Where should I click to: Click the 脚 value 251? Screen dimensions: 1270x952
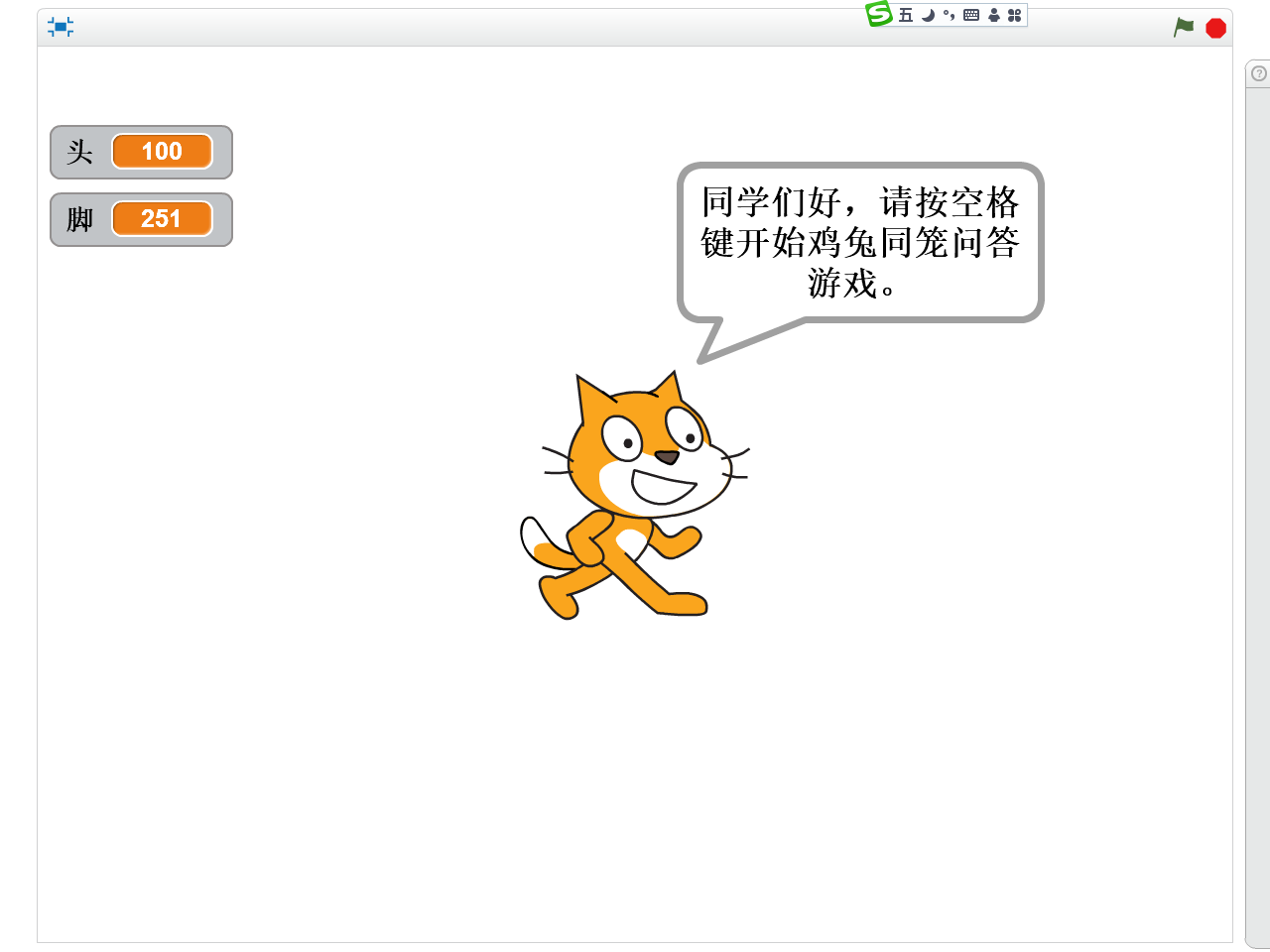[x=162, y=219]
